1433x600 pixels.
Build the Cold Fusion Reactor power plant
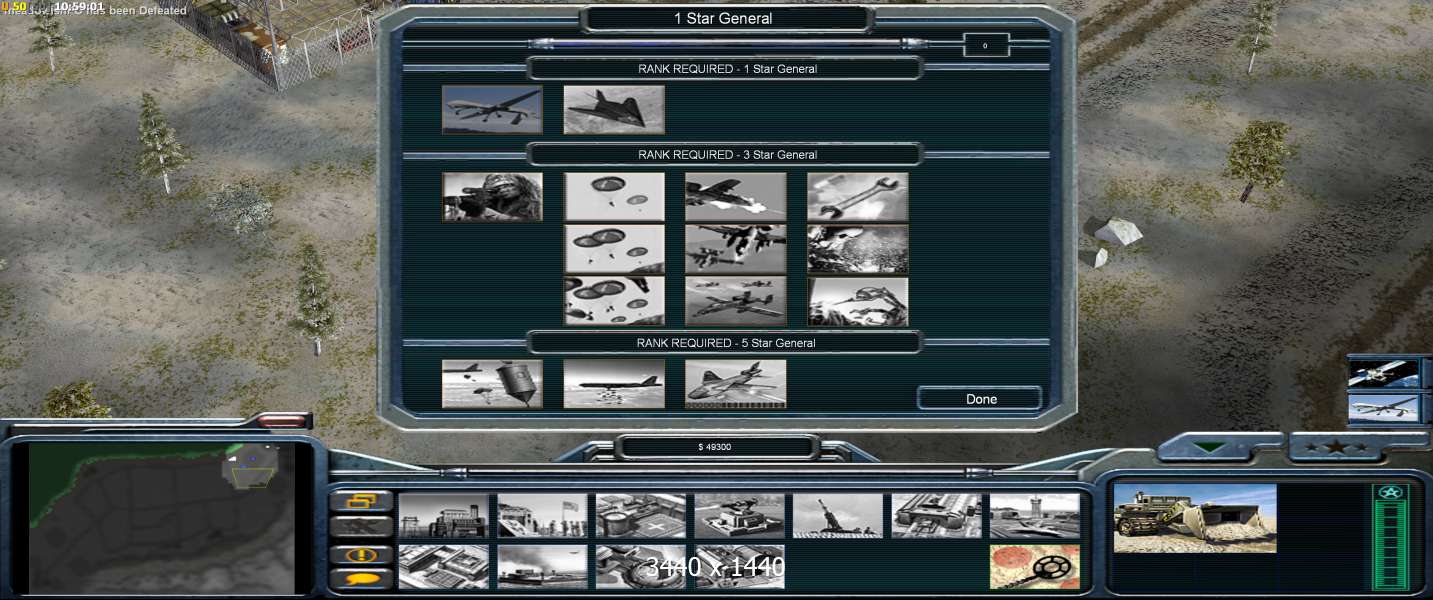tap(444, 516)
